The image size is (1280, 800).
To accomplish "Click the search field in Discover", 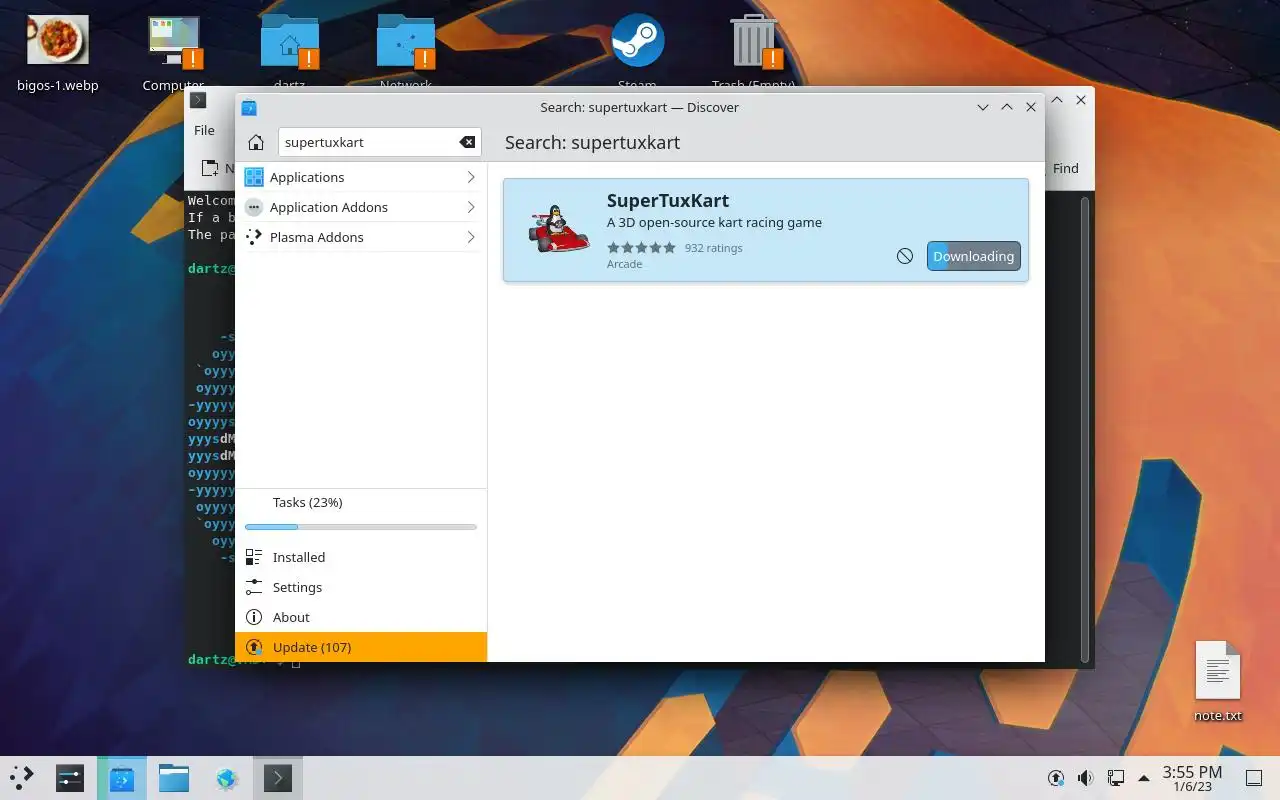I will click(379, 142).
